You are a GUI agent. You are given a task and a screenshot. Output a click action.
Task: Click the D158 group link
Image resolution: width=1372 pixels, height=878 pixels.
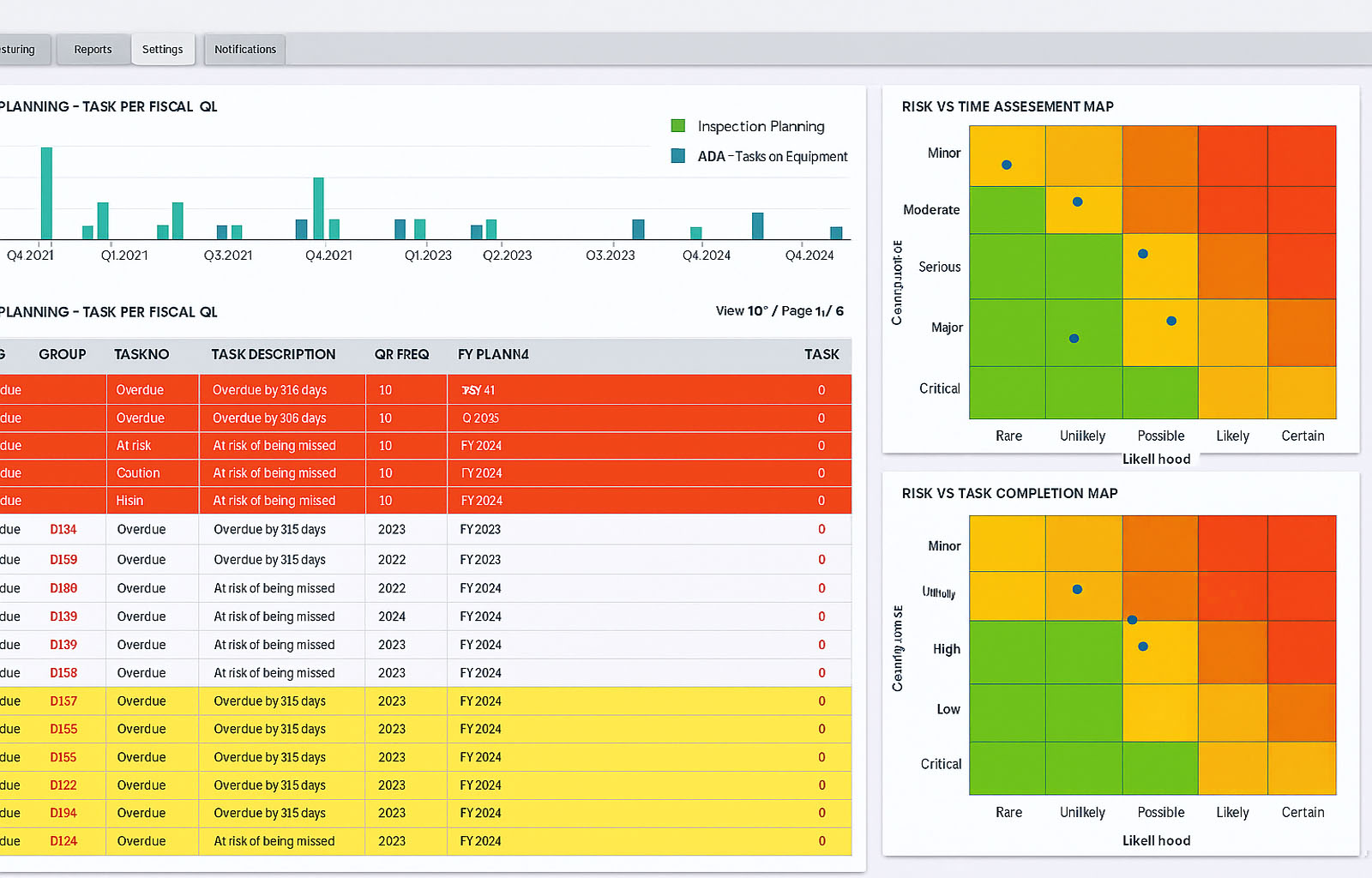point(63,673)
